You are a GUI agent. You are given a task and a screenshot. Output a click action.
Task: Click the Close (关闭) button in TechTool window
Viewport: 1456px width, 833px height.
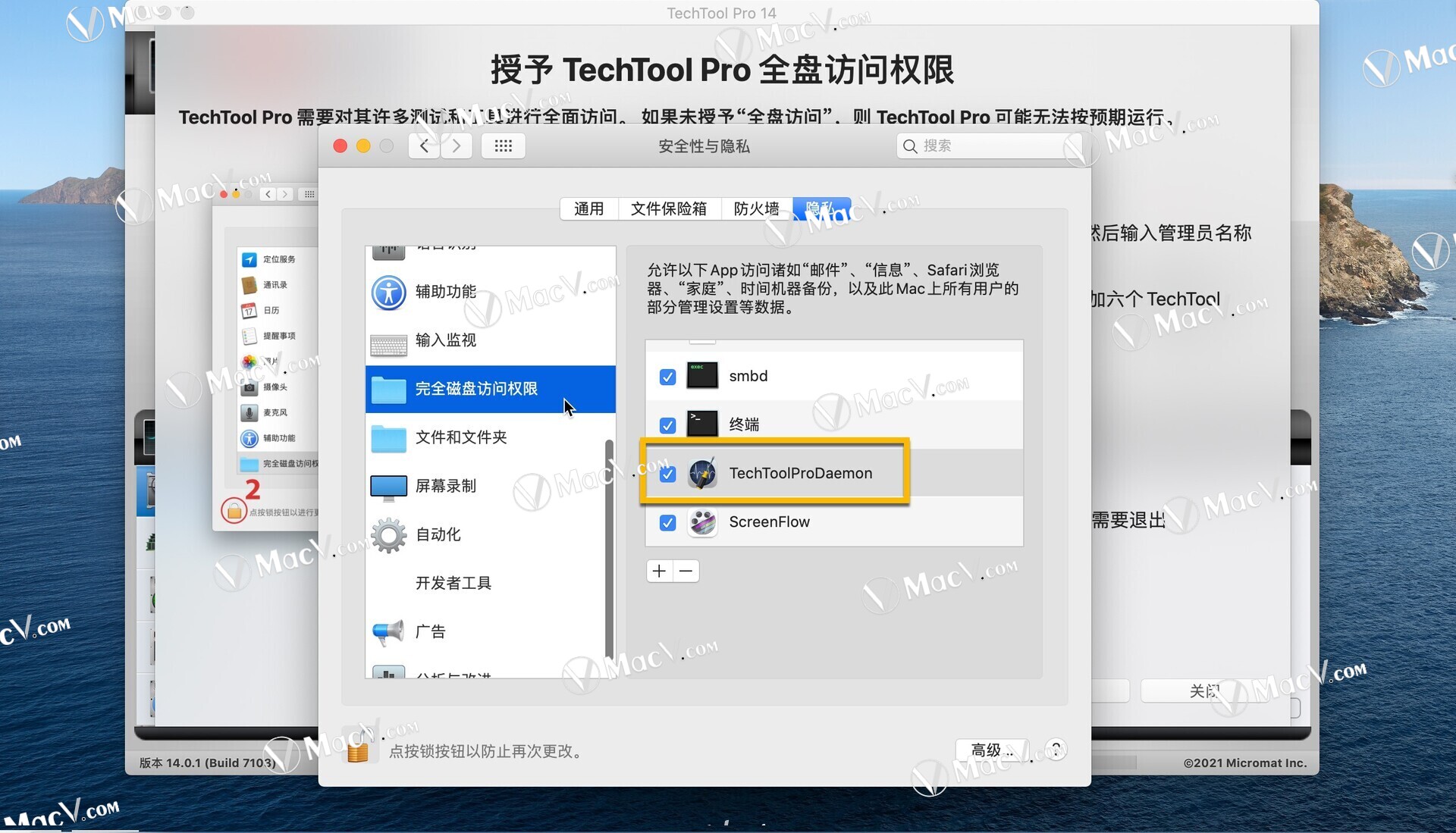pos(1204,691)
